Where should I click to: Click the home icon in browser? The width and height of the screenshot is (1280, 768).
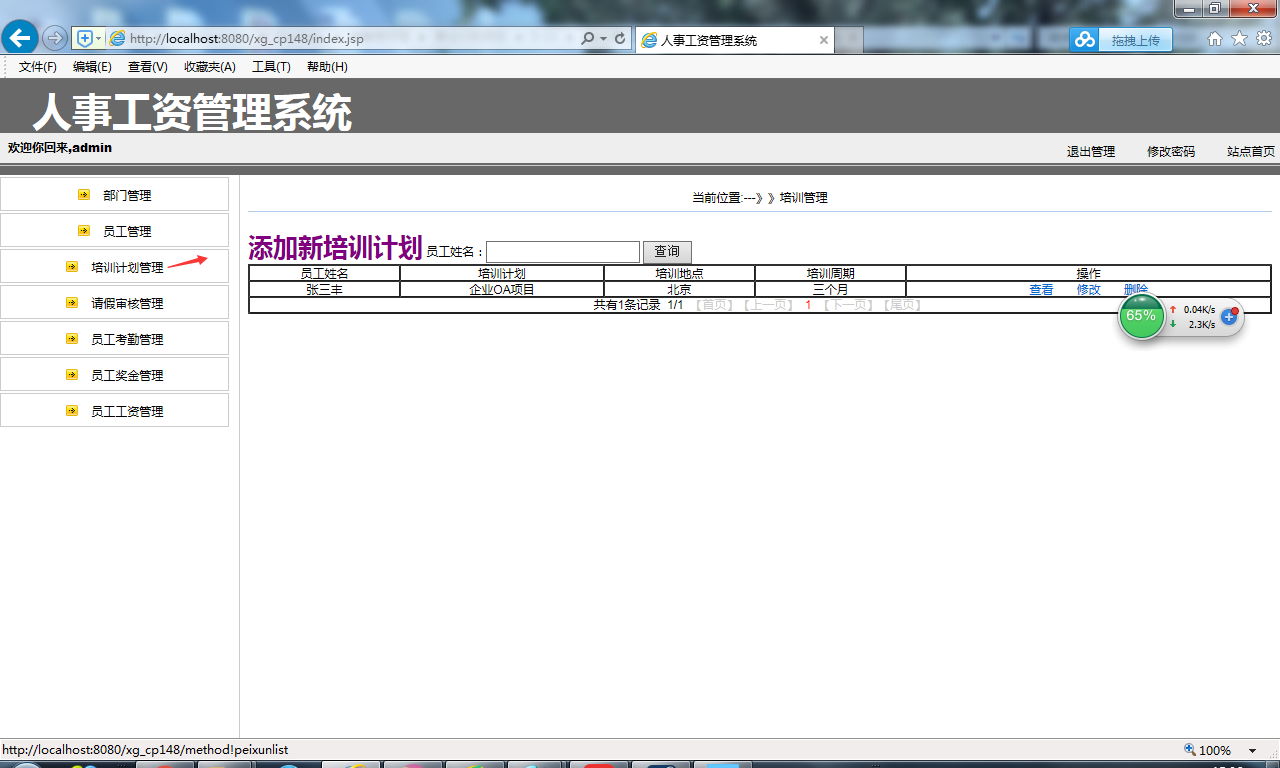1215,38
